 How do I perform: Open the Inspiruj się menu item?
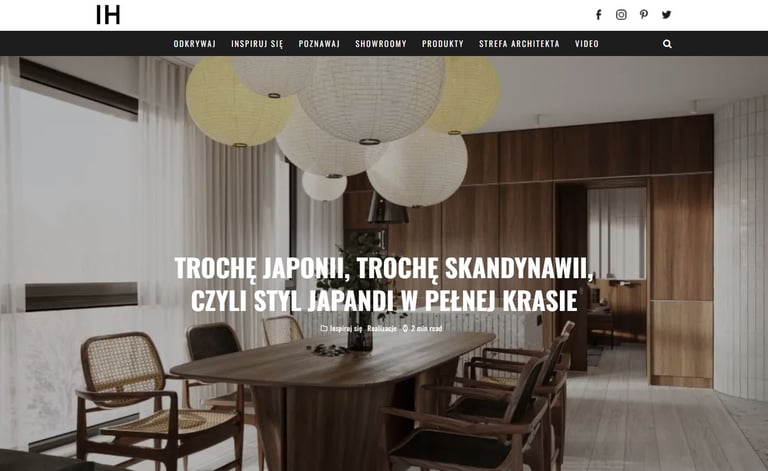pos(257,44)
